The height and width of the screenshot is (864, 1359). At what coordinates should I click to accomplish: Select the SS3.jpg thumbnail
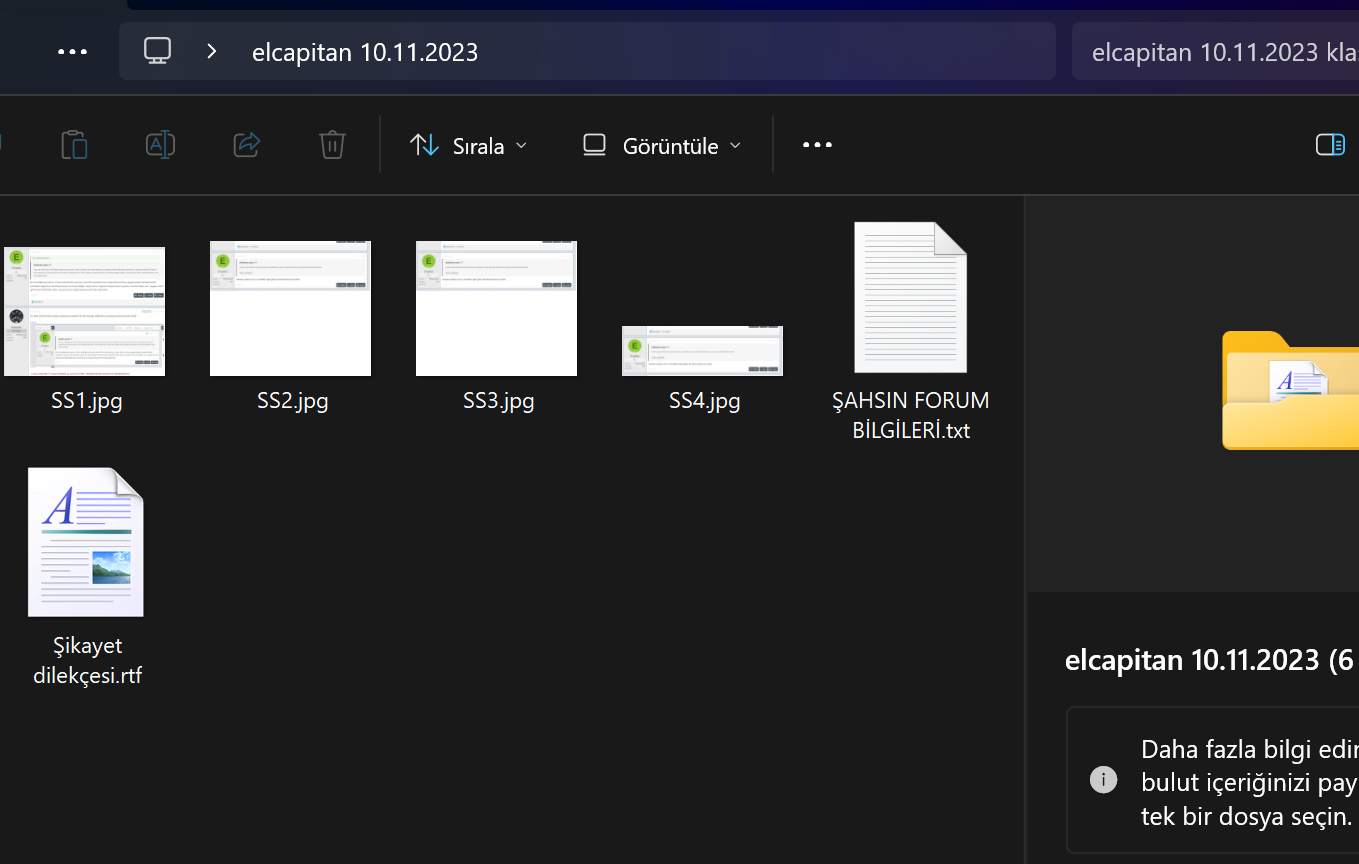tap(496, 308)
